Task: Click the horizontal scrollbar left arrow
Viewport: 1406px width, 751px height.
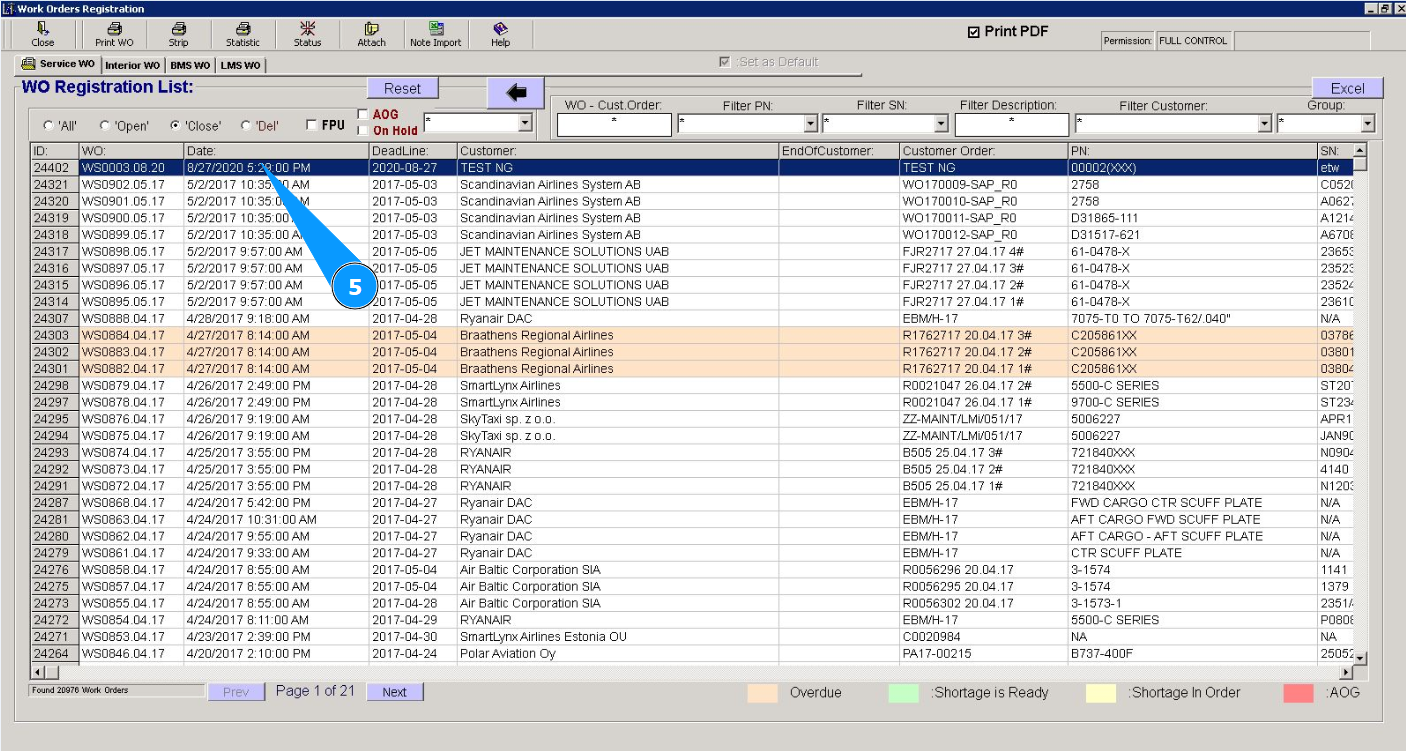Action: coord(39,673)
